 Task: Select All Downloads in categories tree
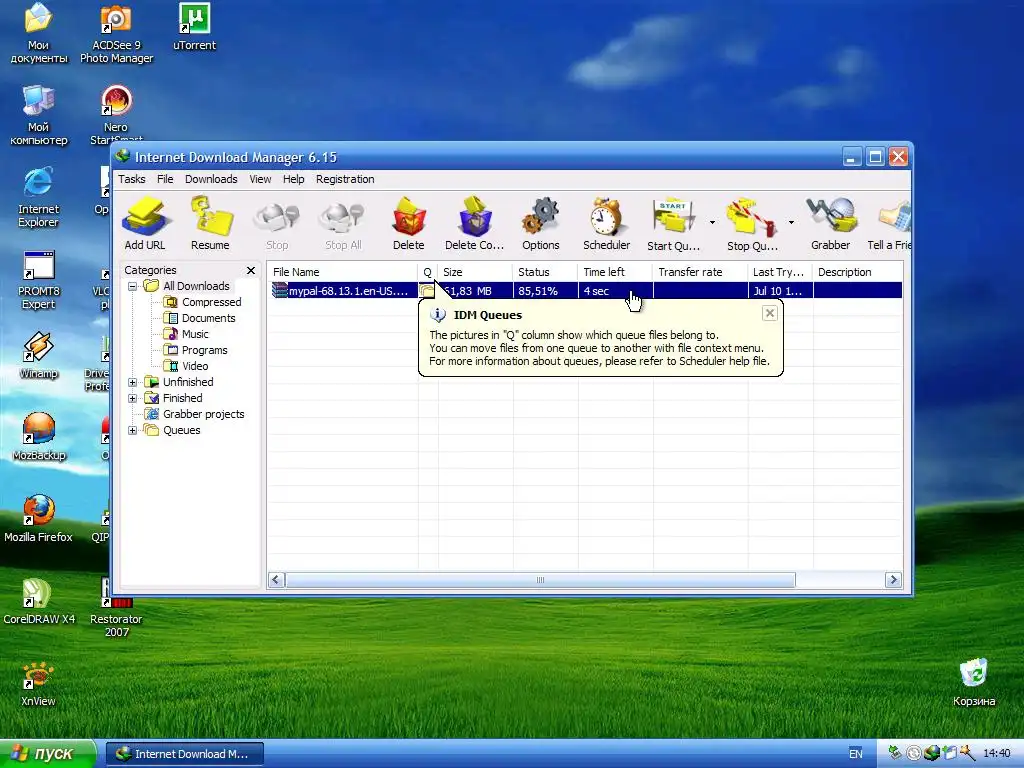click(x=187, y=286)
